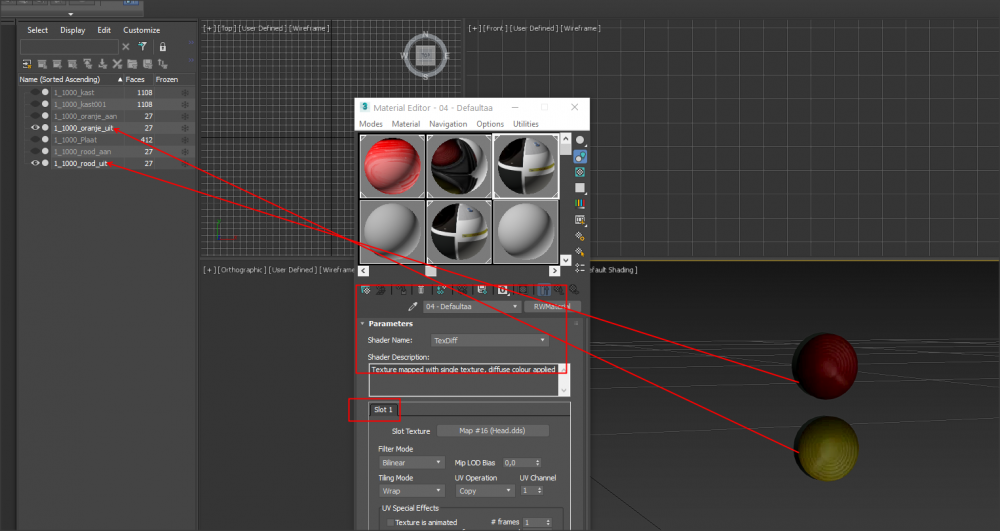Click the Reset Map/Material trash icon

pyautogui.click(x=421, y=290)
